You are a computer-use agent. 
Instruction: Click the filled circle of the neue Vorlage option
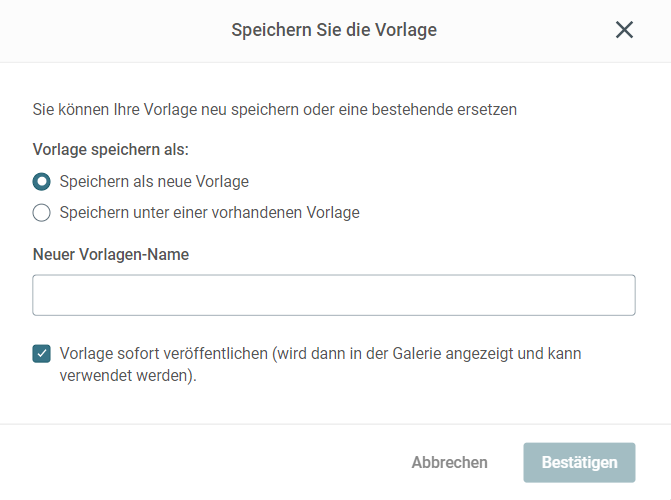pos(42,182)
